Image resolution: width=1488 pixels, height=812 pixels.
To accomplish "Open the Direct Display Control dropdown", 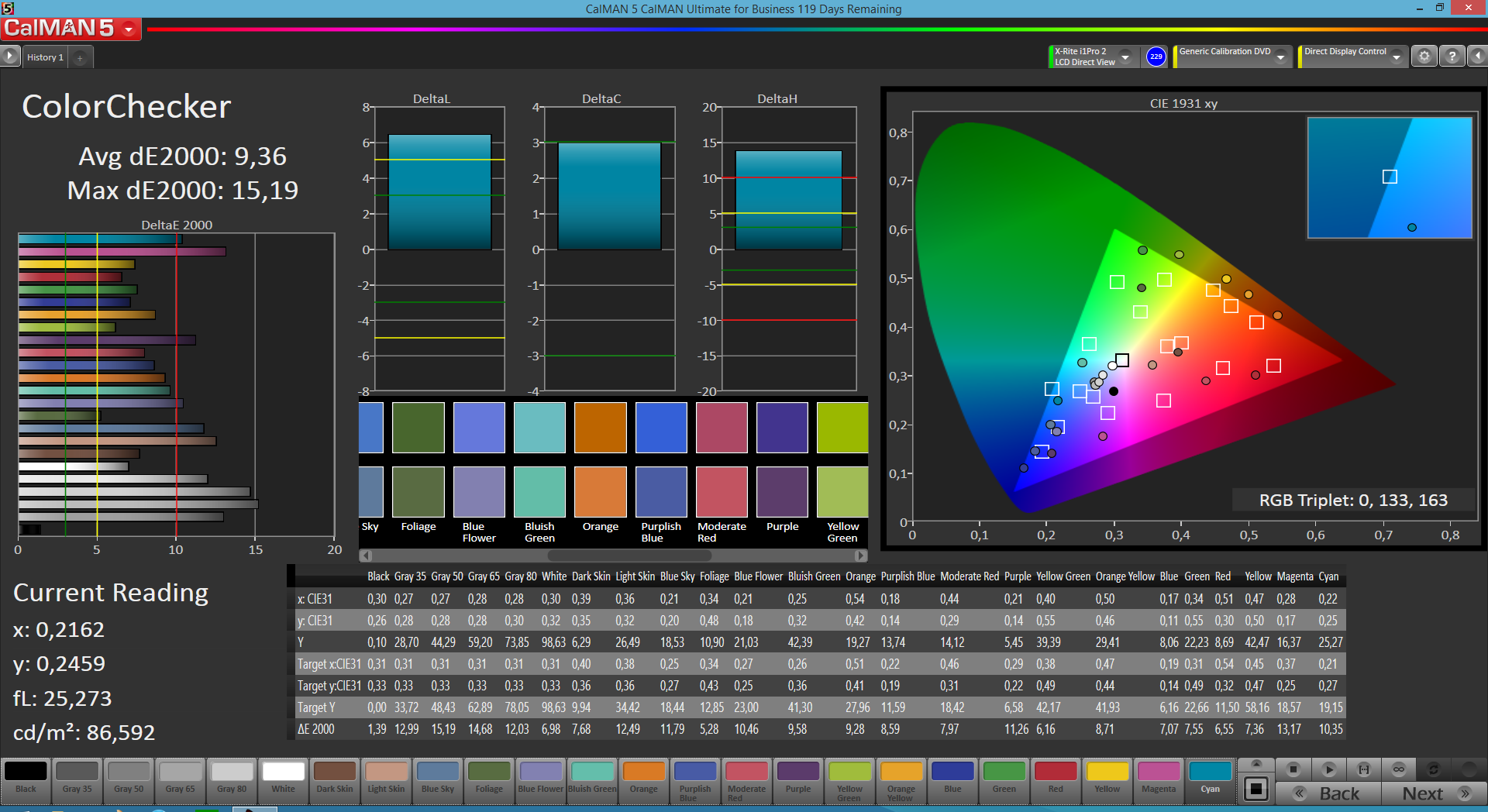I will (x=1396, y=57).
